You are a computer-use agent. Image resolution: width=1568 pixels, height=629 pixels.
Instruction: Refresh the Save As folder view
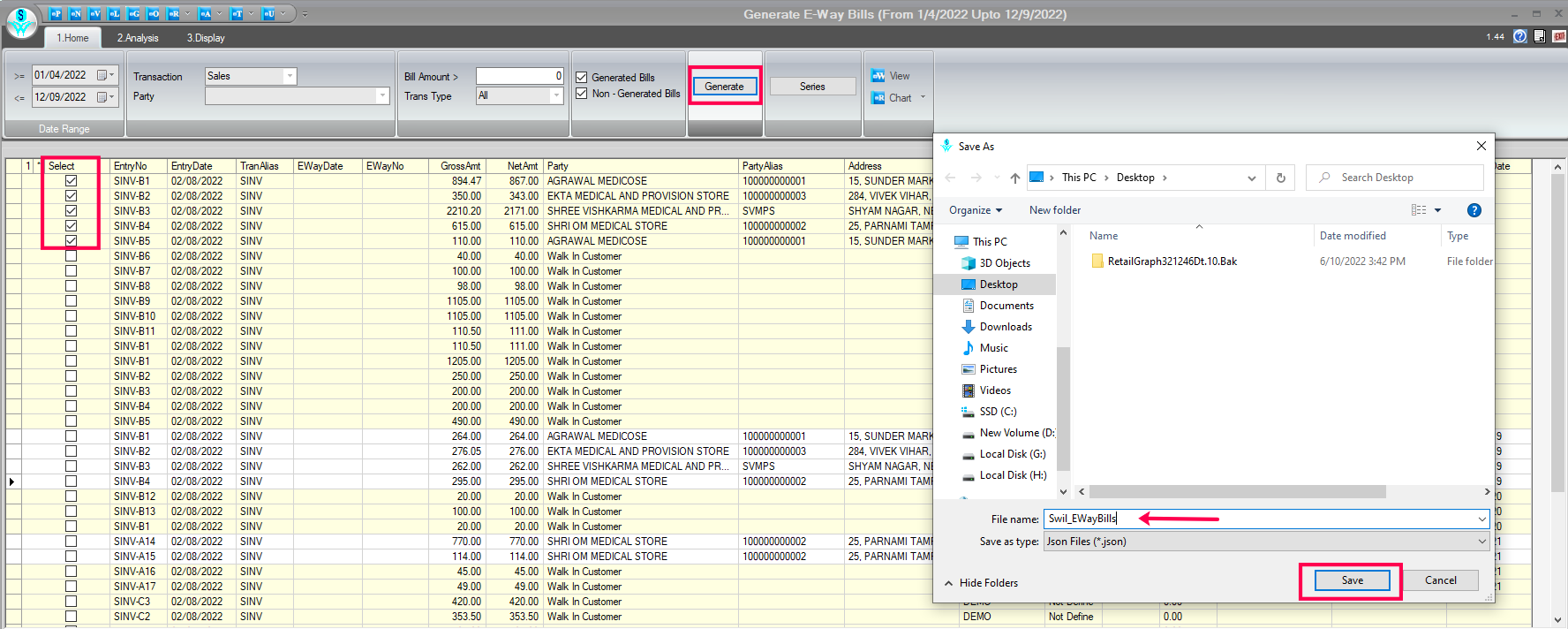pos(1281,178)
